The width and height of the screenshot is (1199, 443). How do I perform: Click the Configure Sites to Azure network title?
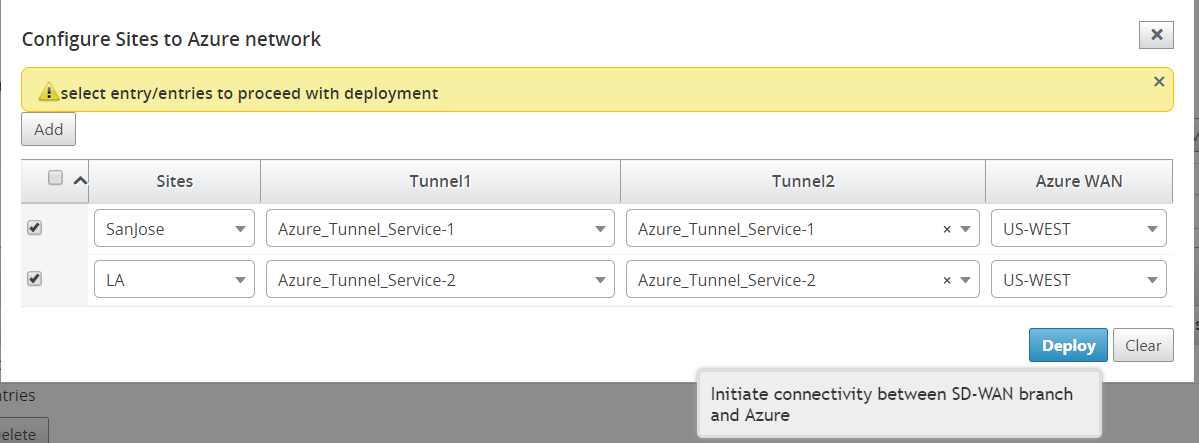point(171,39)
